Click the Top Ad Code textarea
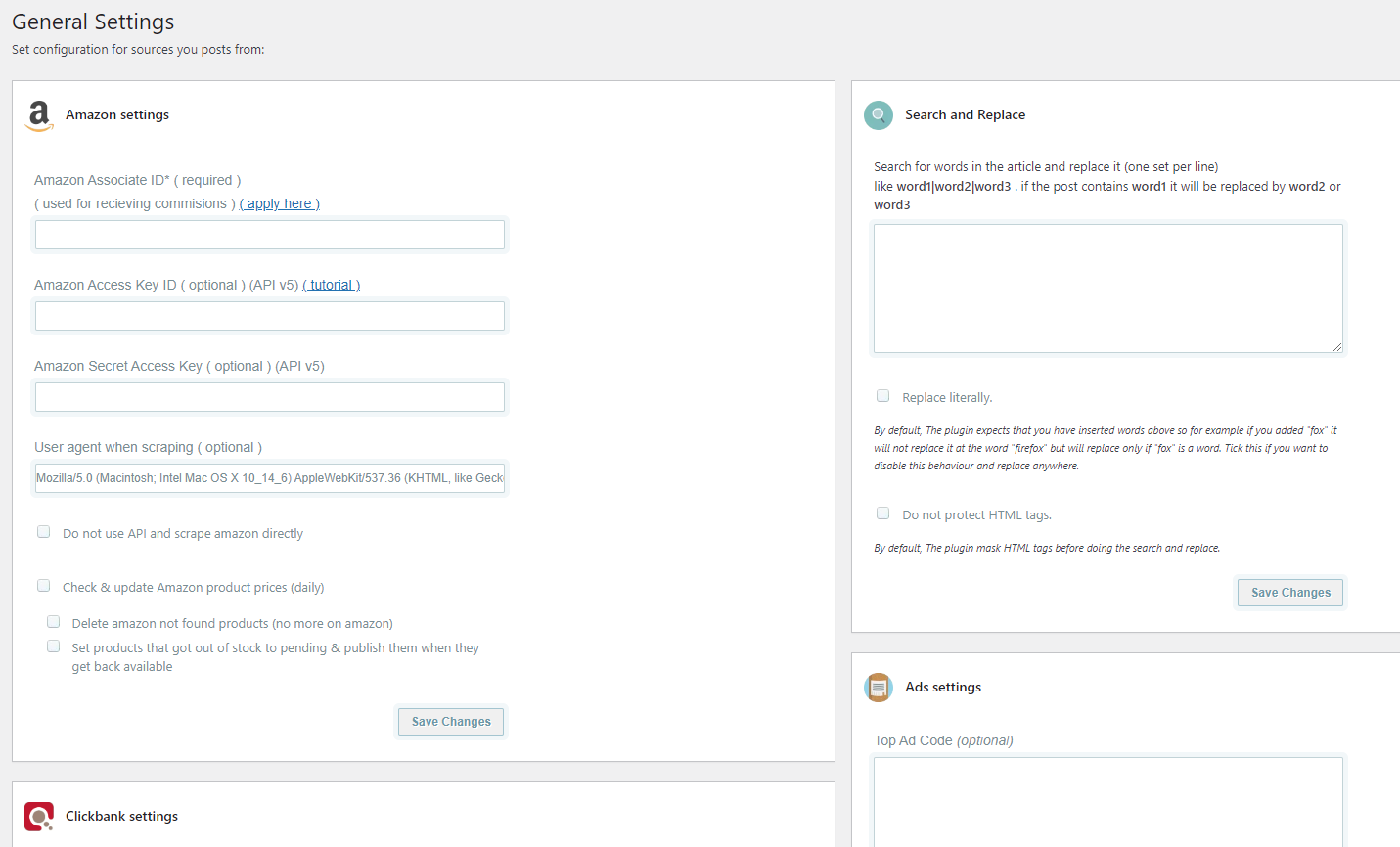The width and height of the screenshot is (1400, 847). (1107, 802)
